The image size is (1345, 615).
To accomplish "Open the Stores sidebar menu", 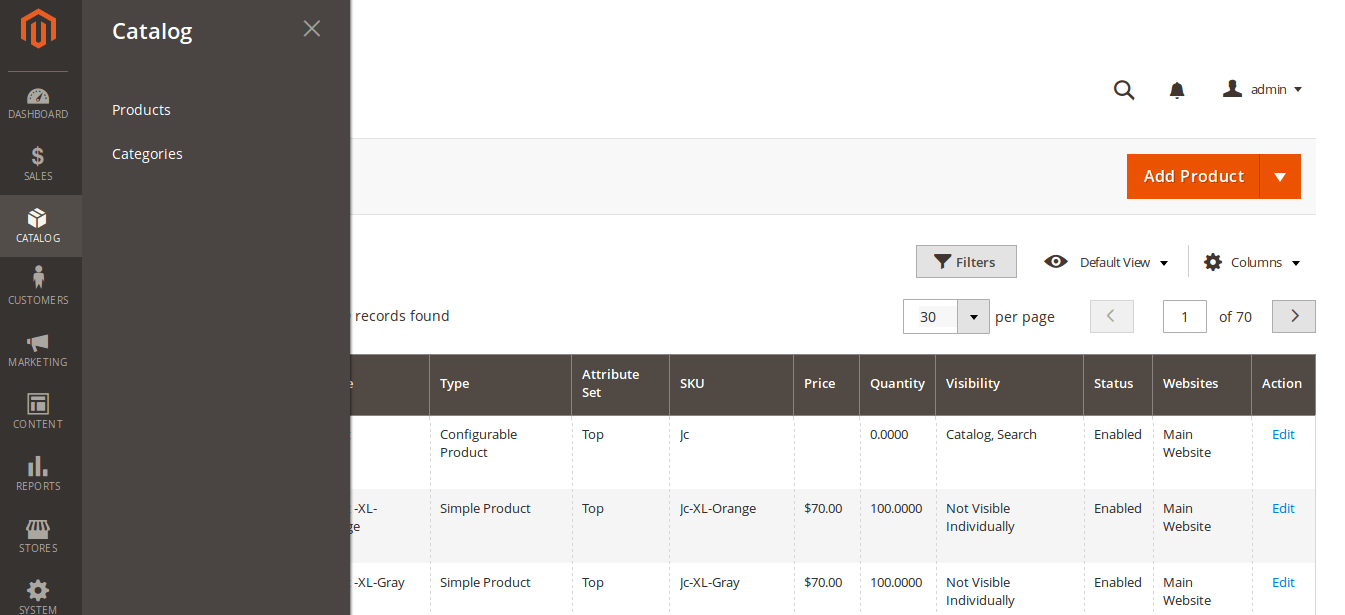I will click(x=38, y=536).
